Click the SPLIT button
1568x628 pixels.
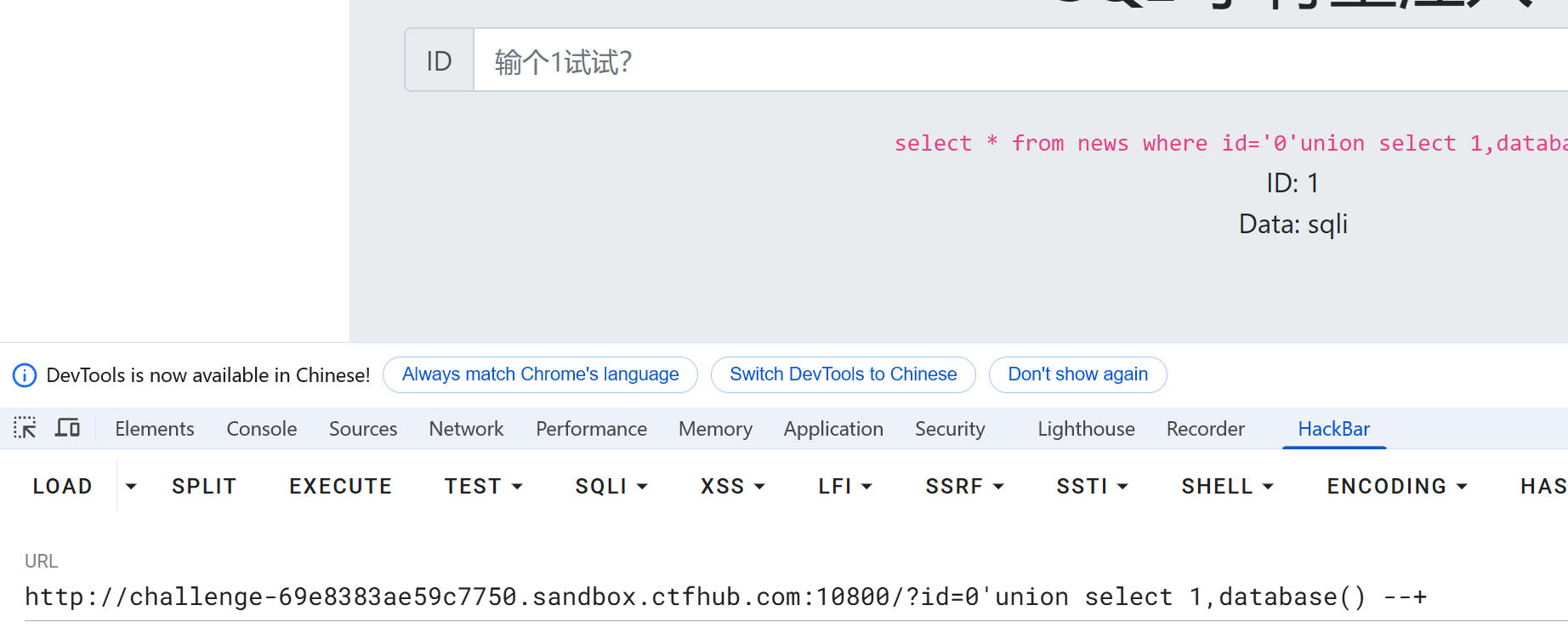204,487
